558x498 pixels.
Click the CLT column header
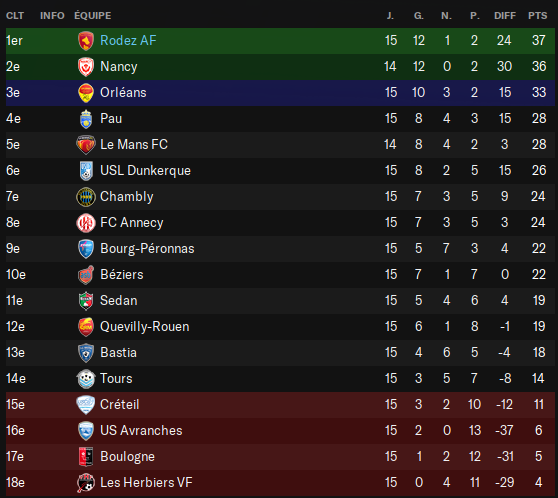[15, 16]
